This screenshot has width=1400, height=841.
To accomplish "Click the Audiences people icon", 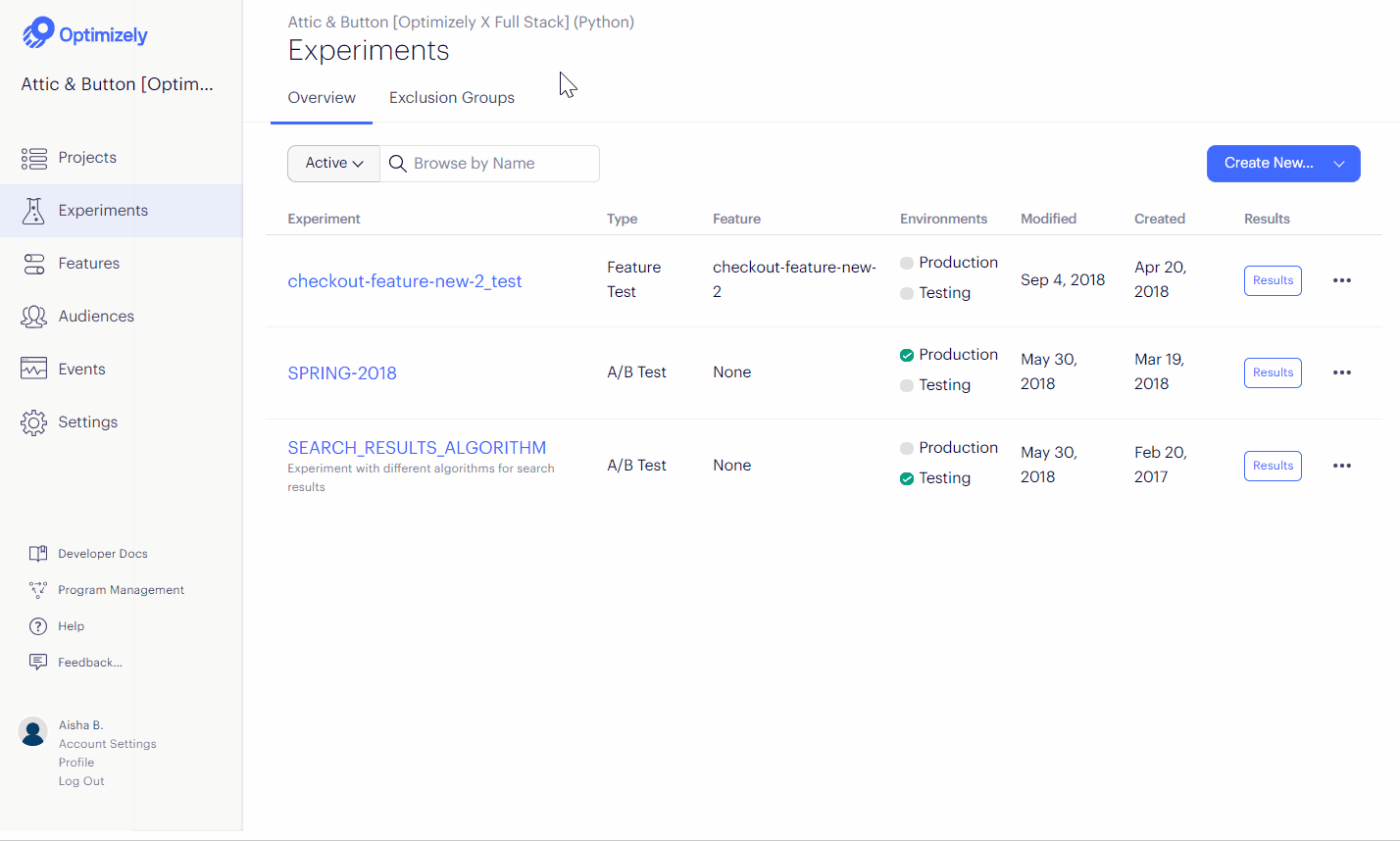I will (x=34, y=317).
